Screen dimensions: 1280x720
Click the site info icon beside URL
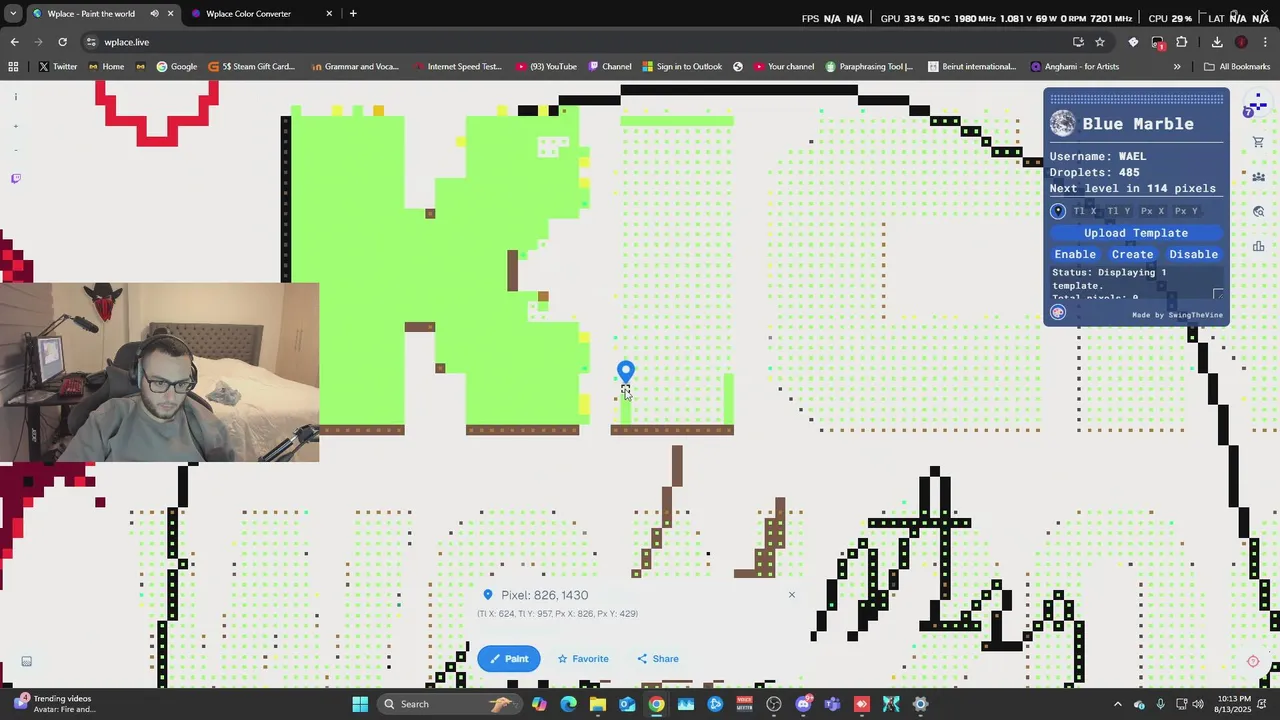(x=91, y=42)
